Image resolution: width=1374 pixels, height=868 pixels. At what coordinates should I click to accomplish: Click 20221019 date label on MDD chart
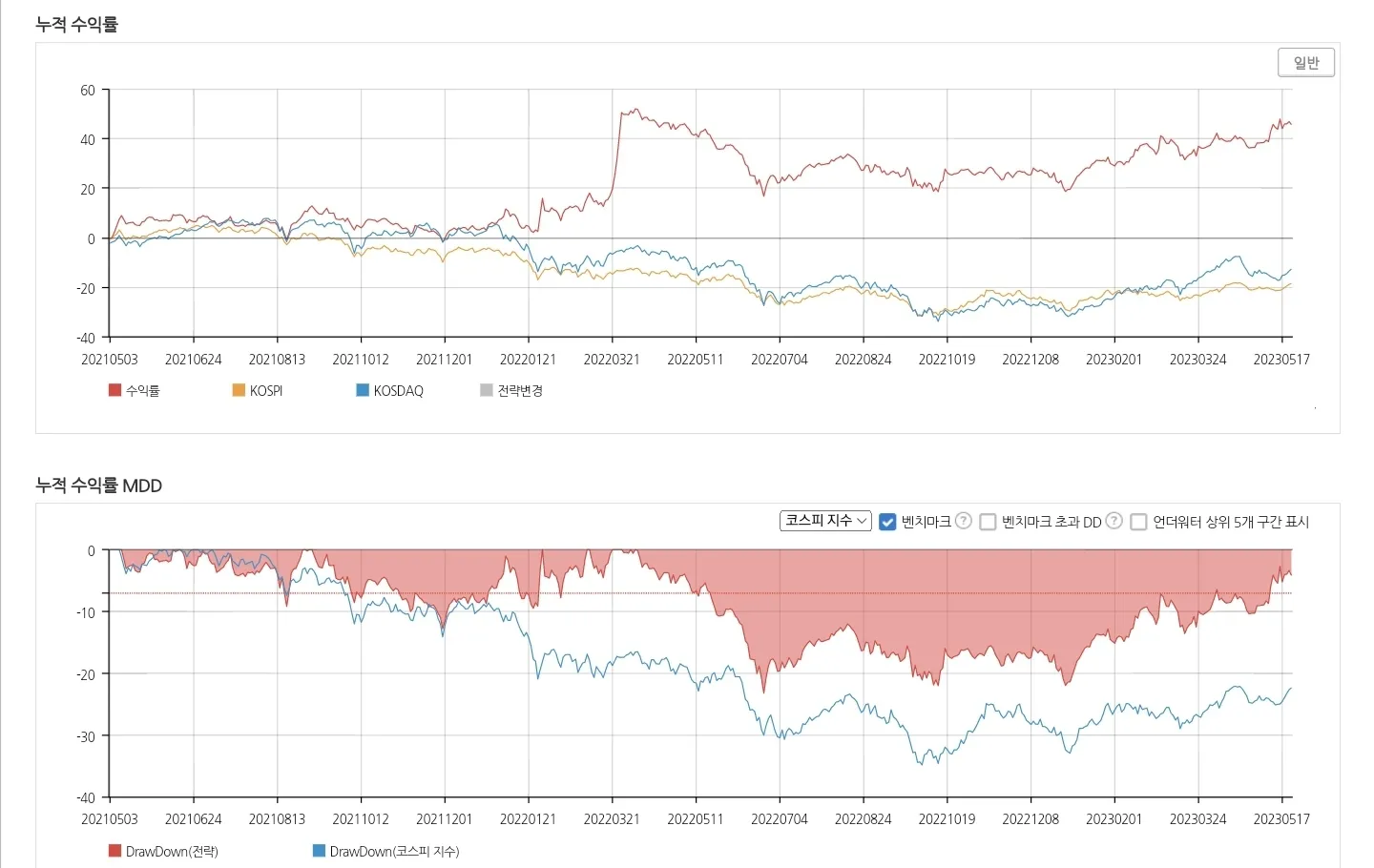pyautogui.click(x=947, y=819)
